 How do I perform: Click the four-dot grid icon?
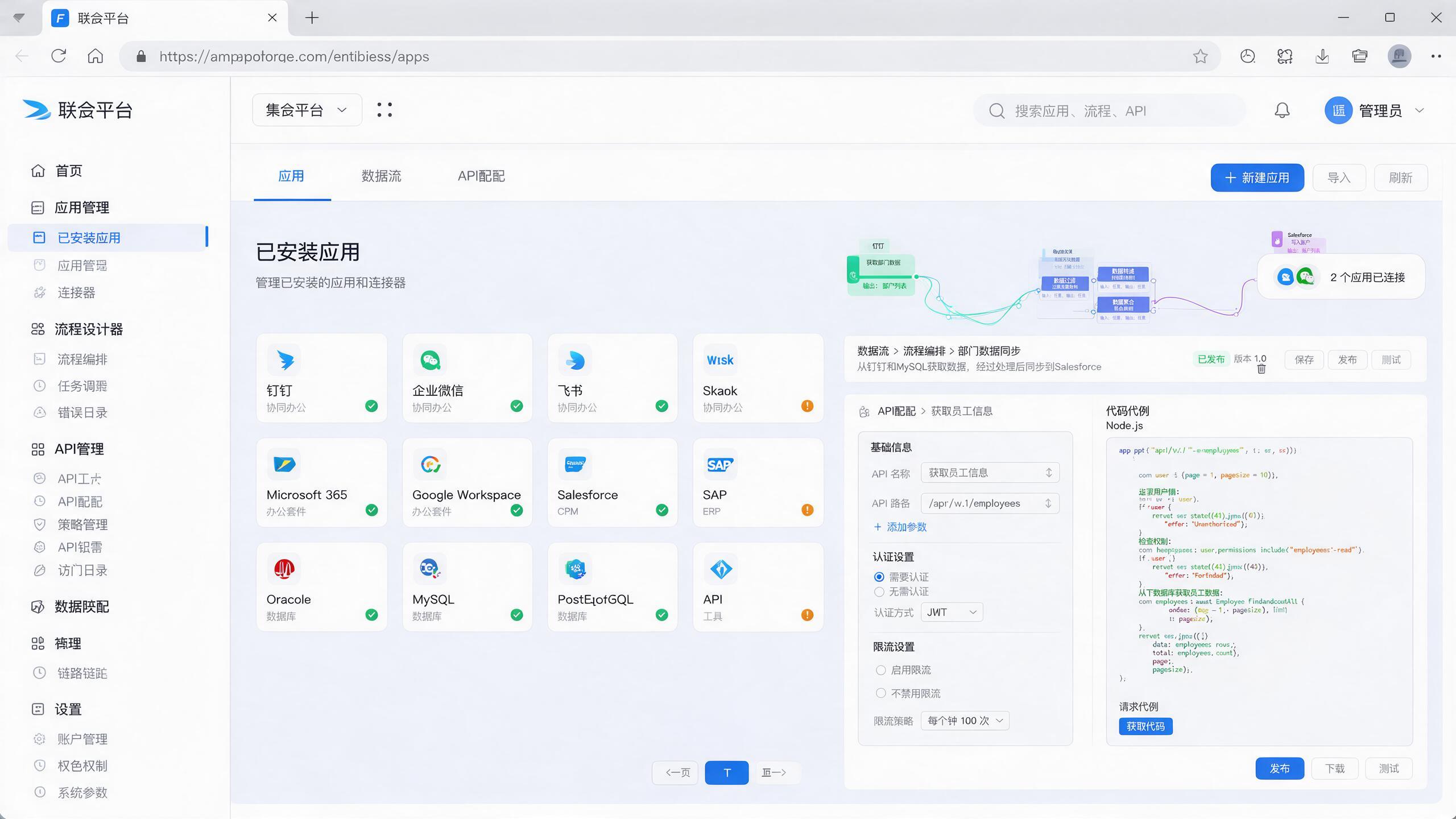384,110
